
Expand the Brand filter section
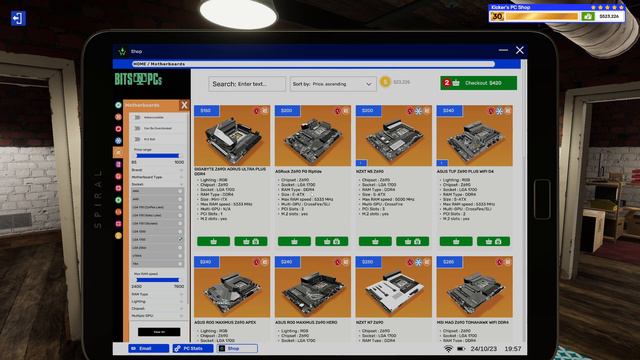(x=157, y=170)
